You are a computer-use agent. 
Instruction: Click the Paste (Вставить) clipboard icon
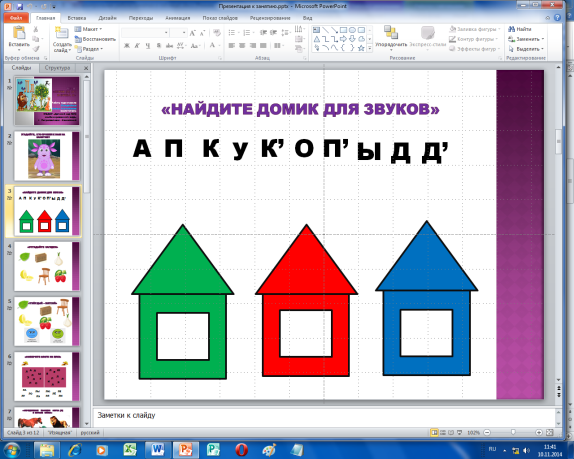point(19,33)
